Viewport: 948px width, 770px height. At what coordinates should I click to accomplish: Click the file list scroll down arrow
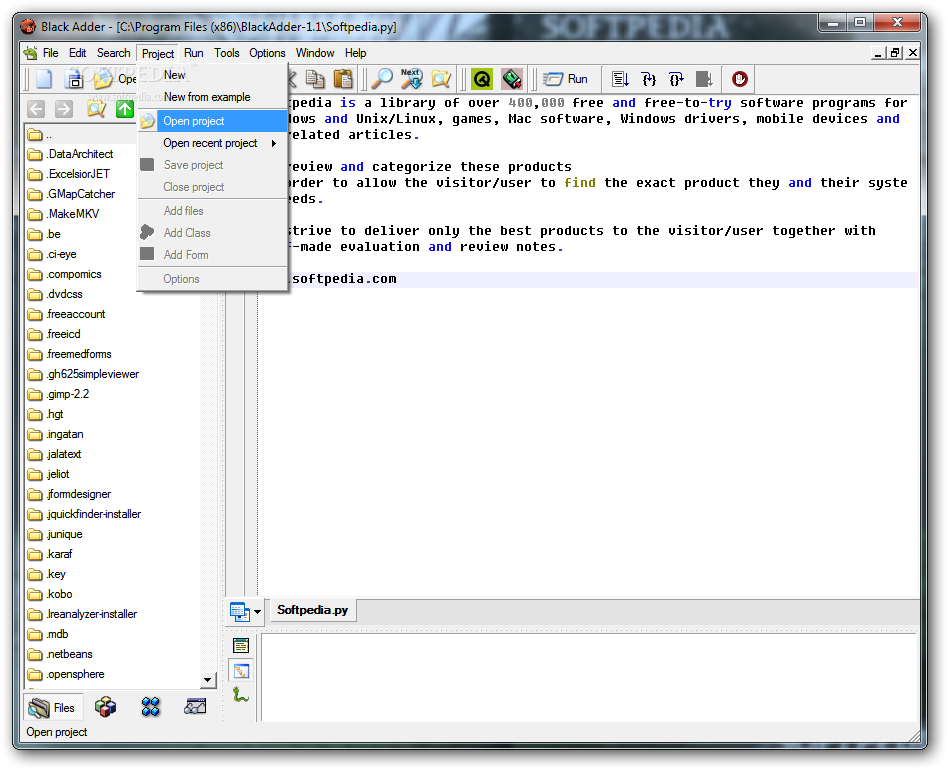point(207,679)
